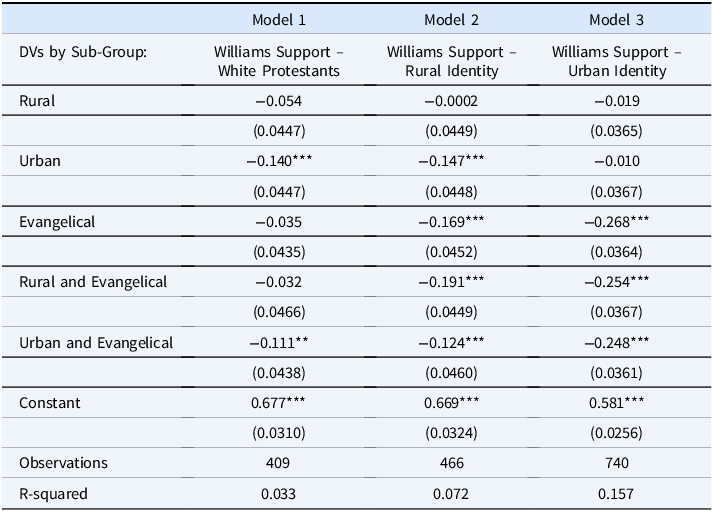
Task: Click the constant value 0.677***
Action: (x=278, y=402)
